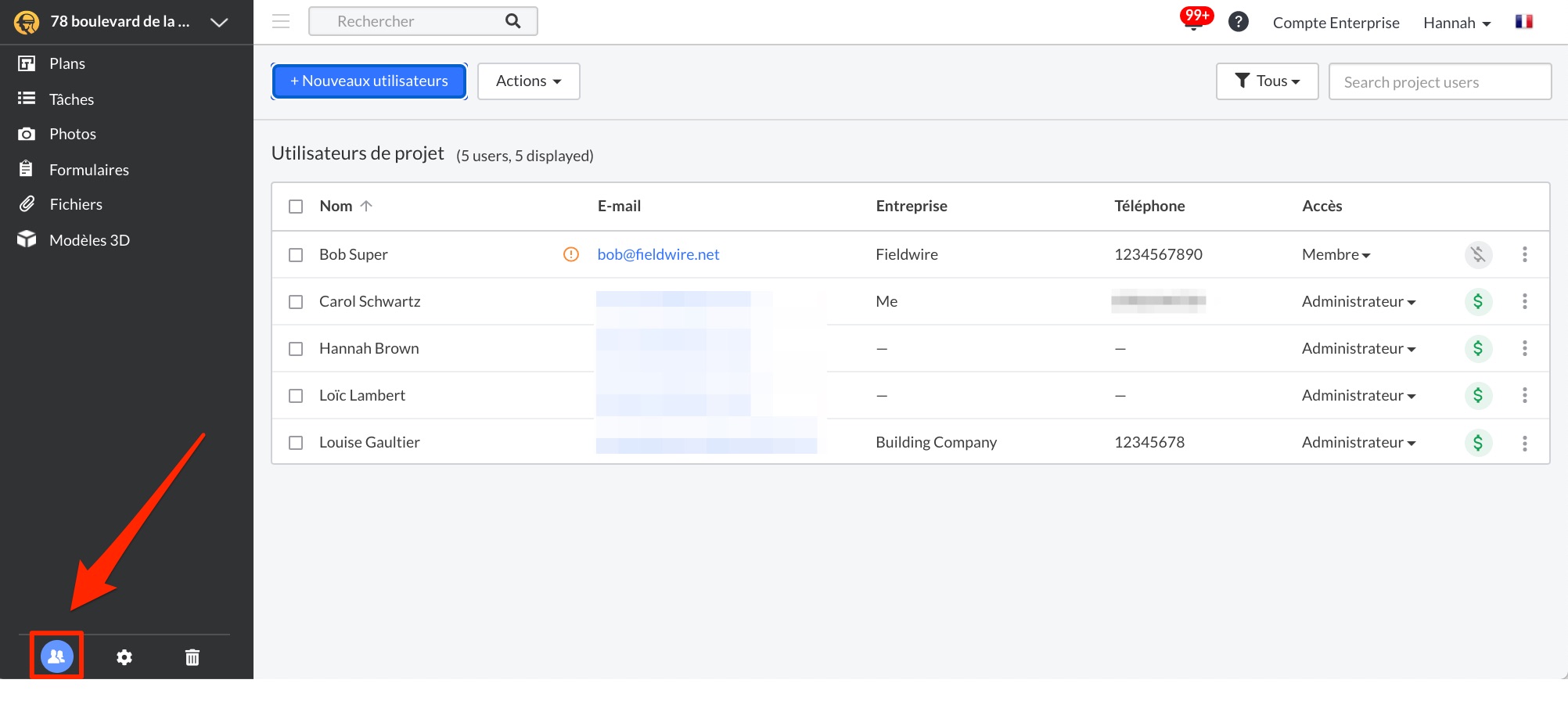Click the Nouveaux utilisateurs button

coord(369,81)
